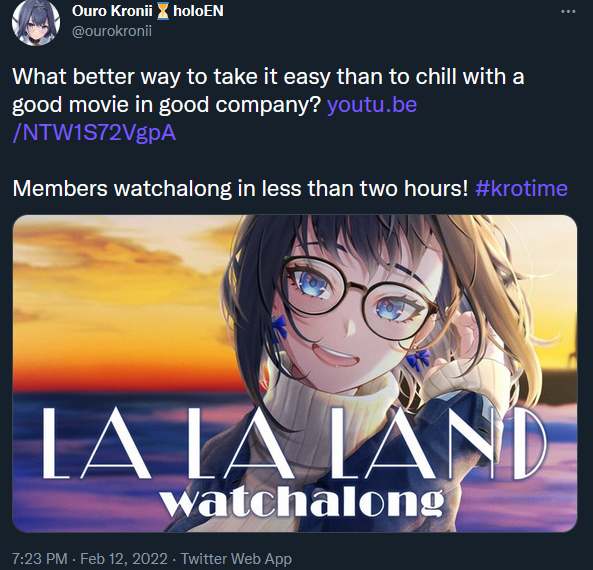This screenshot has width=593, height=570.
Task: Click the LA LA LAND title text in image
Action: (x=295, y=443)
